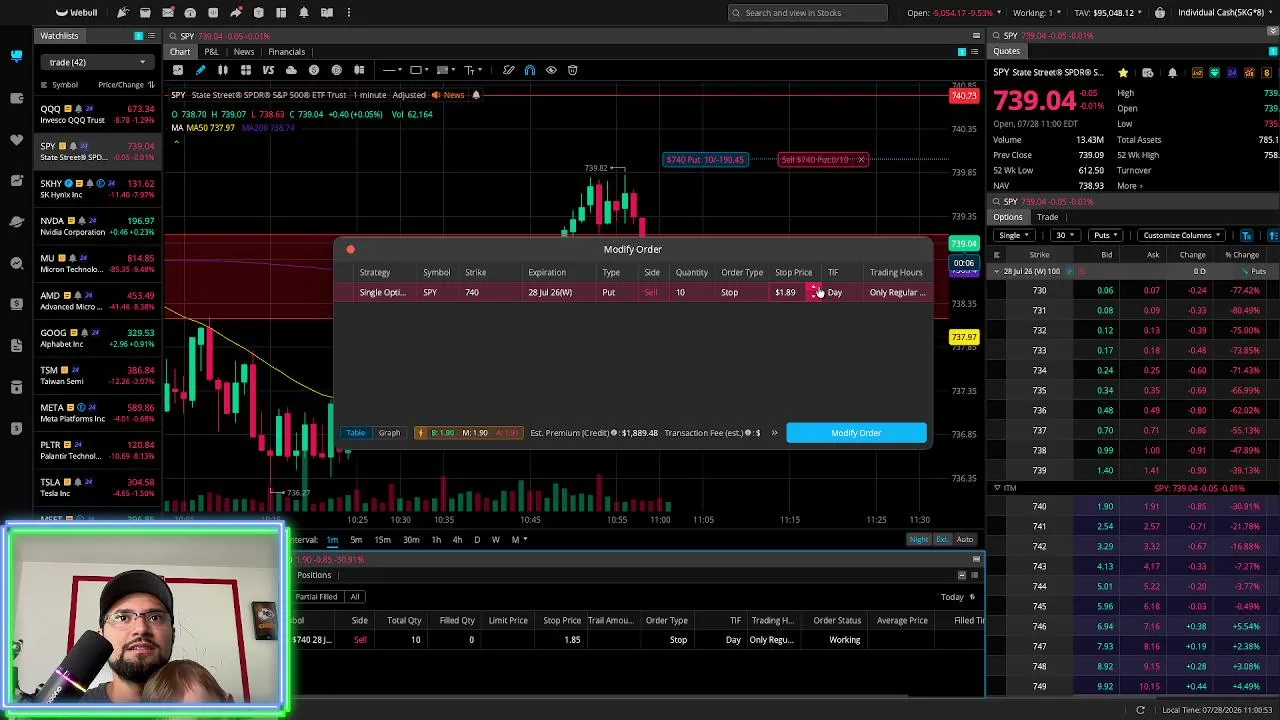Open the Financials tab
Image resolution: width=1280 pixels, height=720 pixels.
click(x=286, y=52)
